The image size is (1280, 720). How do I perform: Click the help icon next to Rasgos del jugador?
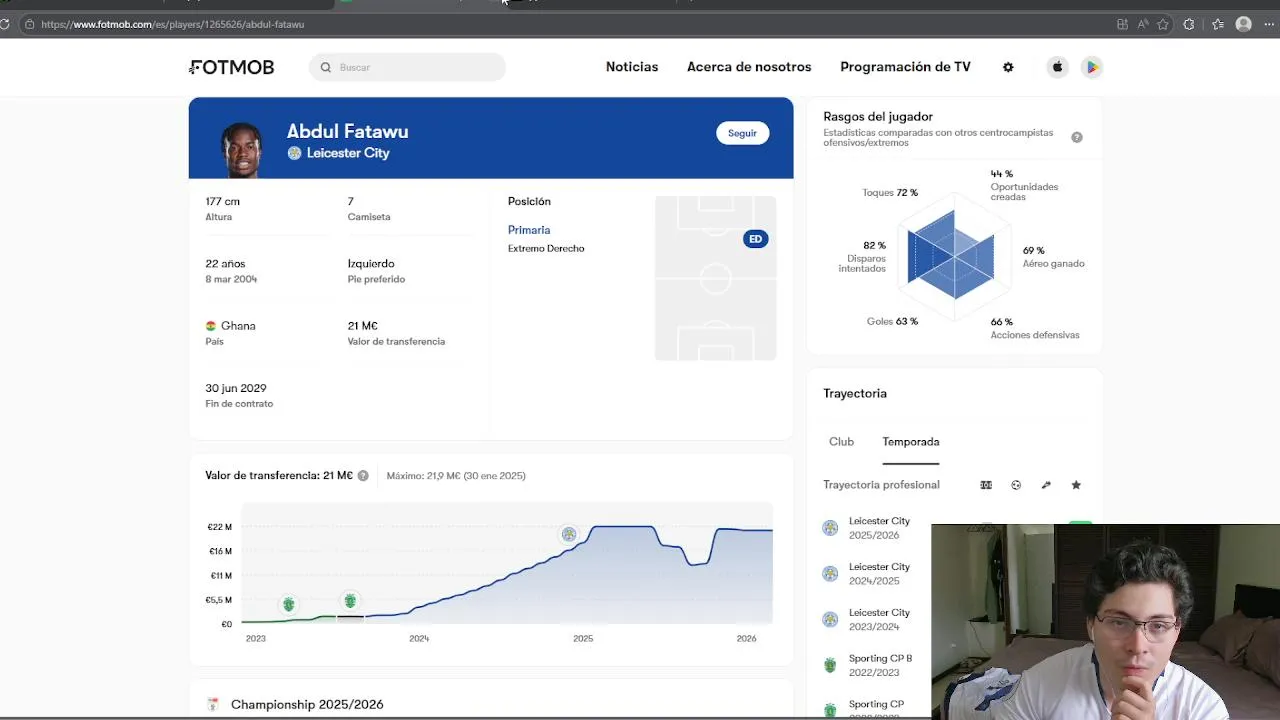(1077, 137)
